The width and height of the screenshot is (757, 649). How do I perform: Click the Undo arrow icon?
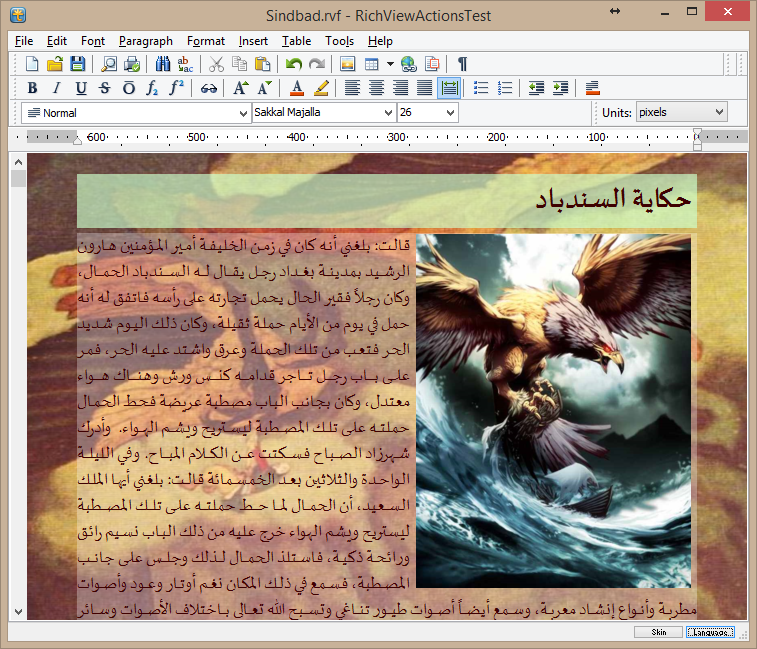(293, 64)
